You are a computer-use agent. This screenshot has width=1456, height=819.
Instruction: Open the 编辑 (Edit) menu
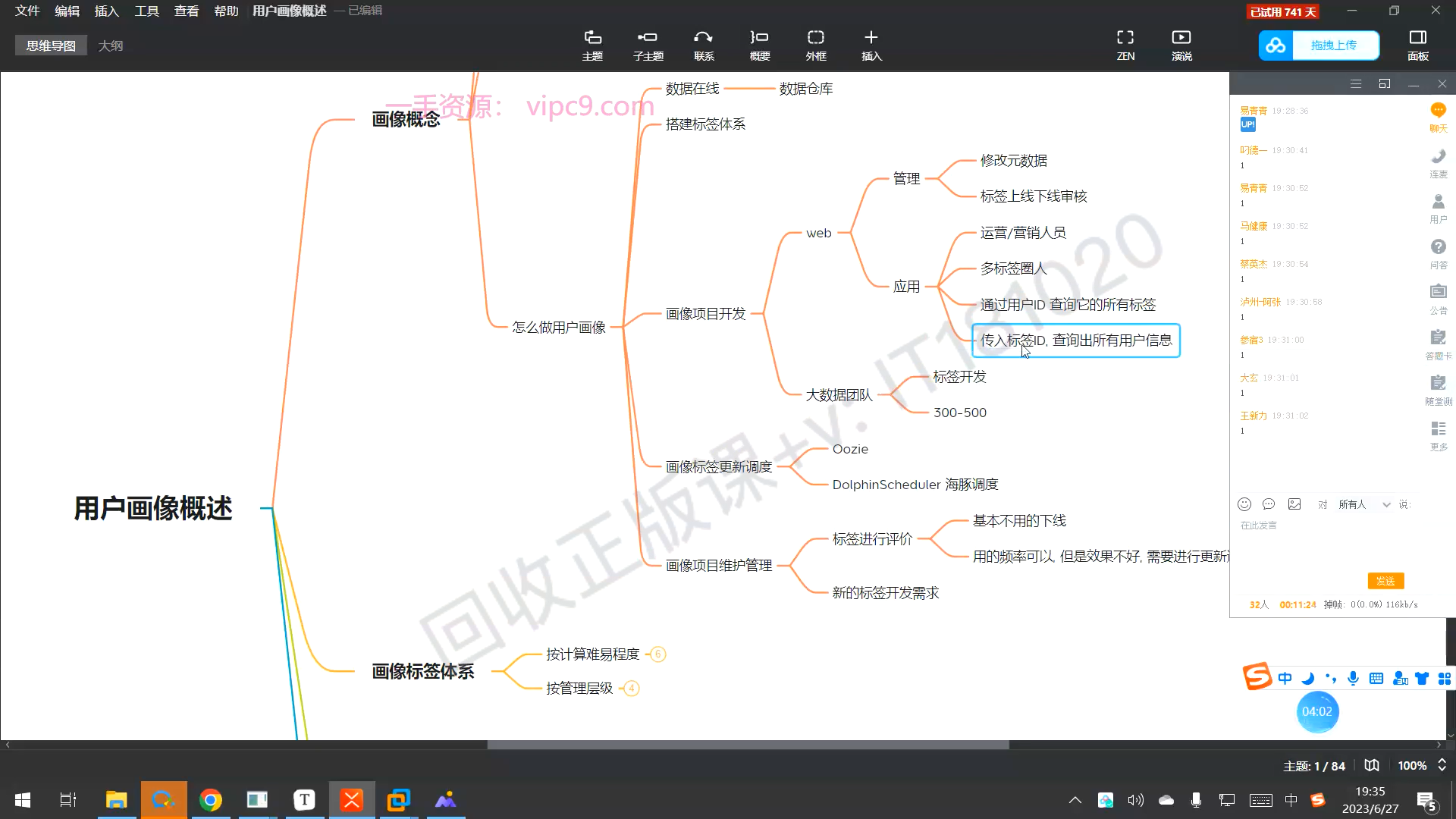[x=67, y=11]
